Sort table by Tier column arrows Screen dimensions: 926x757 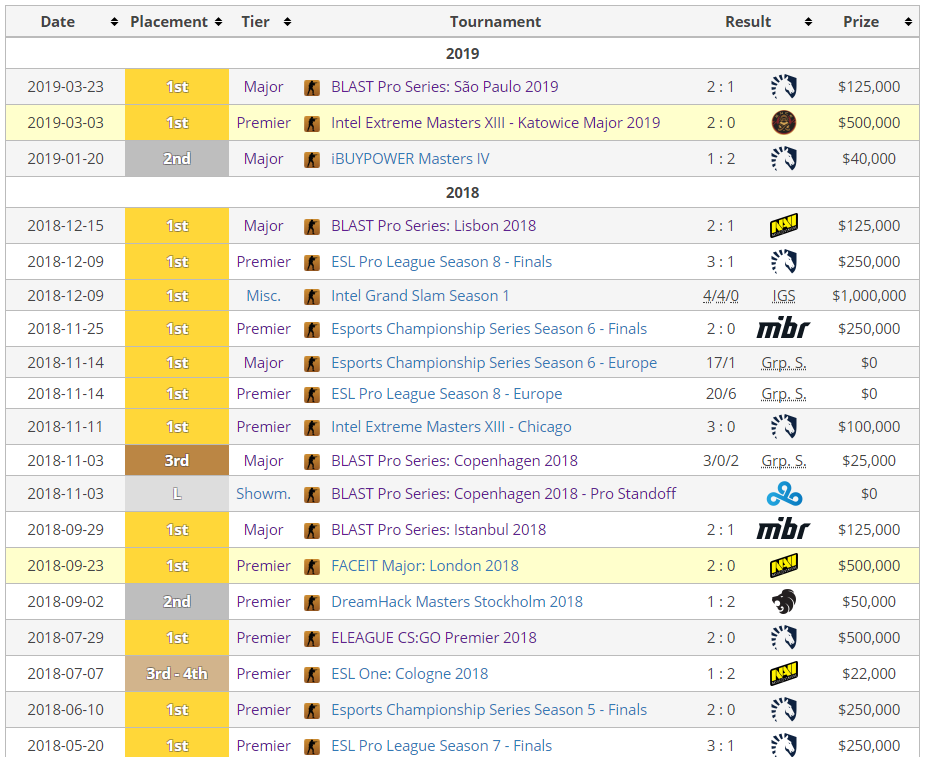pos(288,22)
